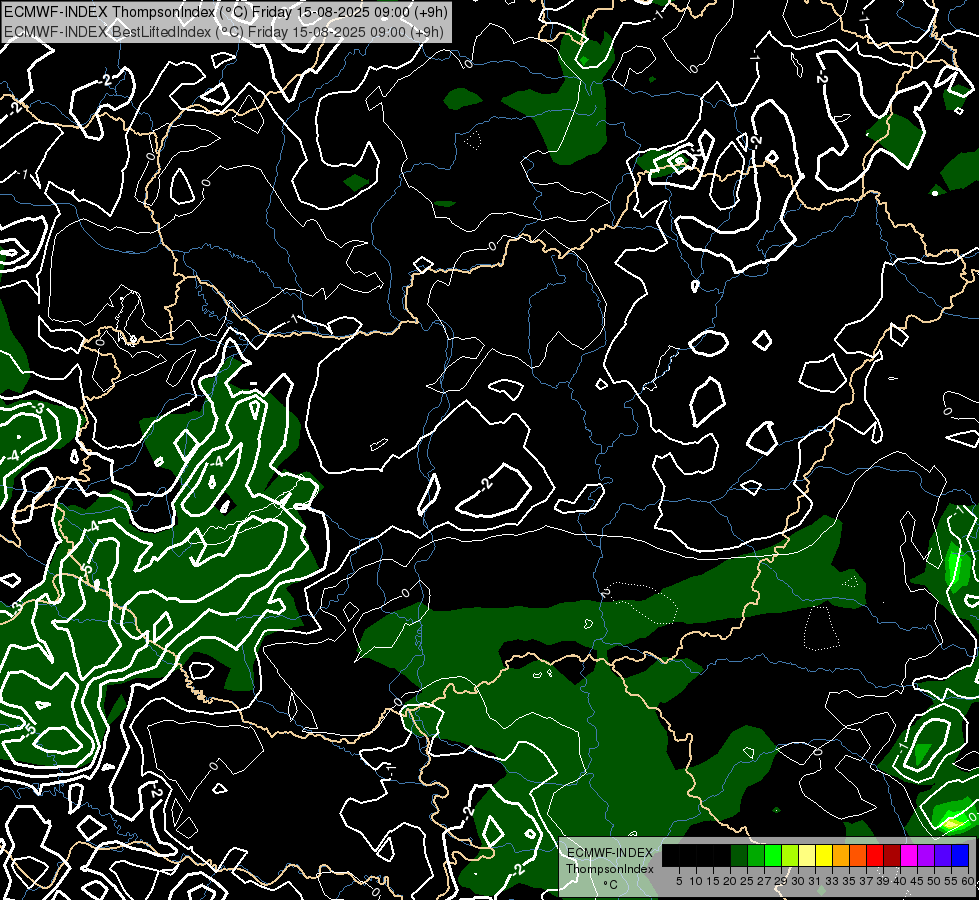
Task: Click the purple 45–50 legend swatch
Action: coord(926,855)
